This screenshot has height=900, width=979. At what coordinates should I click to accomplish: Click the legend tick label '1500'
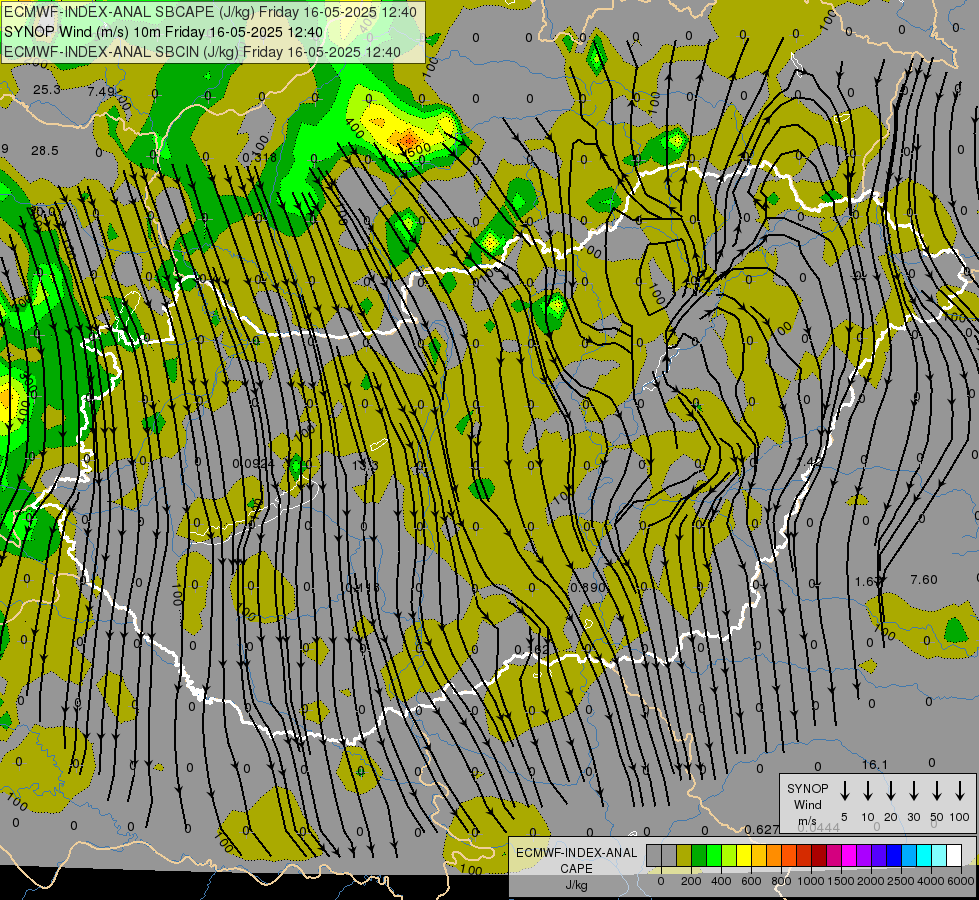click(x=841, y=881)
